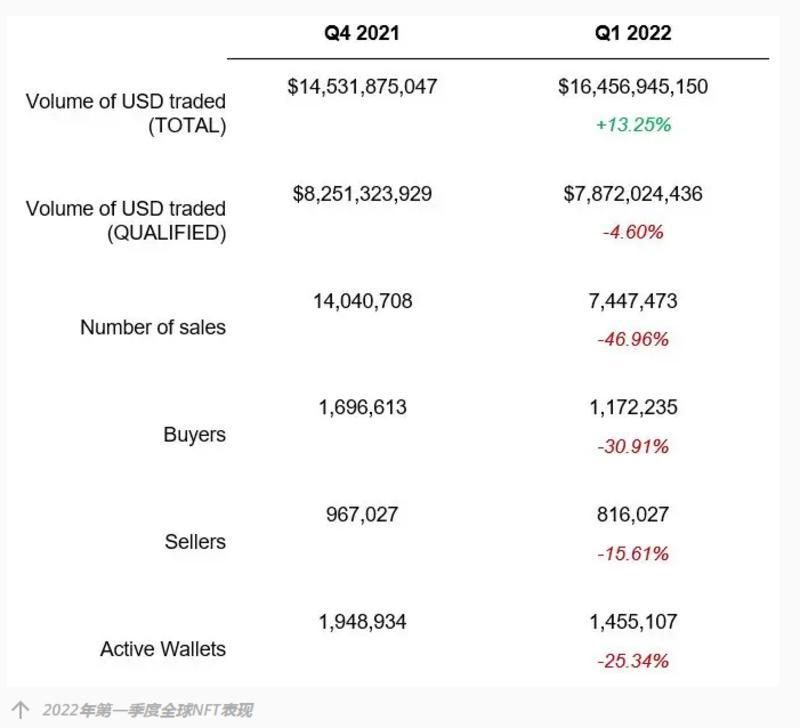Select the $16,456,945,150 value
The width and height of the screenshot is (800, 728).
[x=633, y=87]
